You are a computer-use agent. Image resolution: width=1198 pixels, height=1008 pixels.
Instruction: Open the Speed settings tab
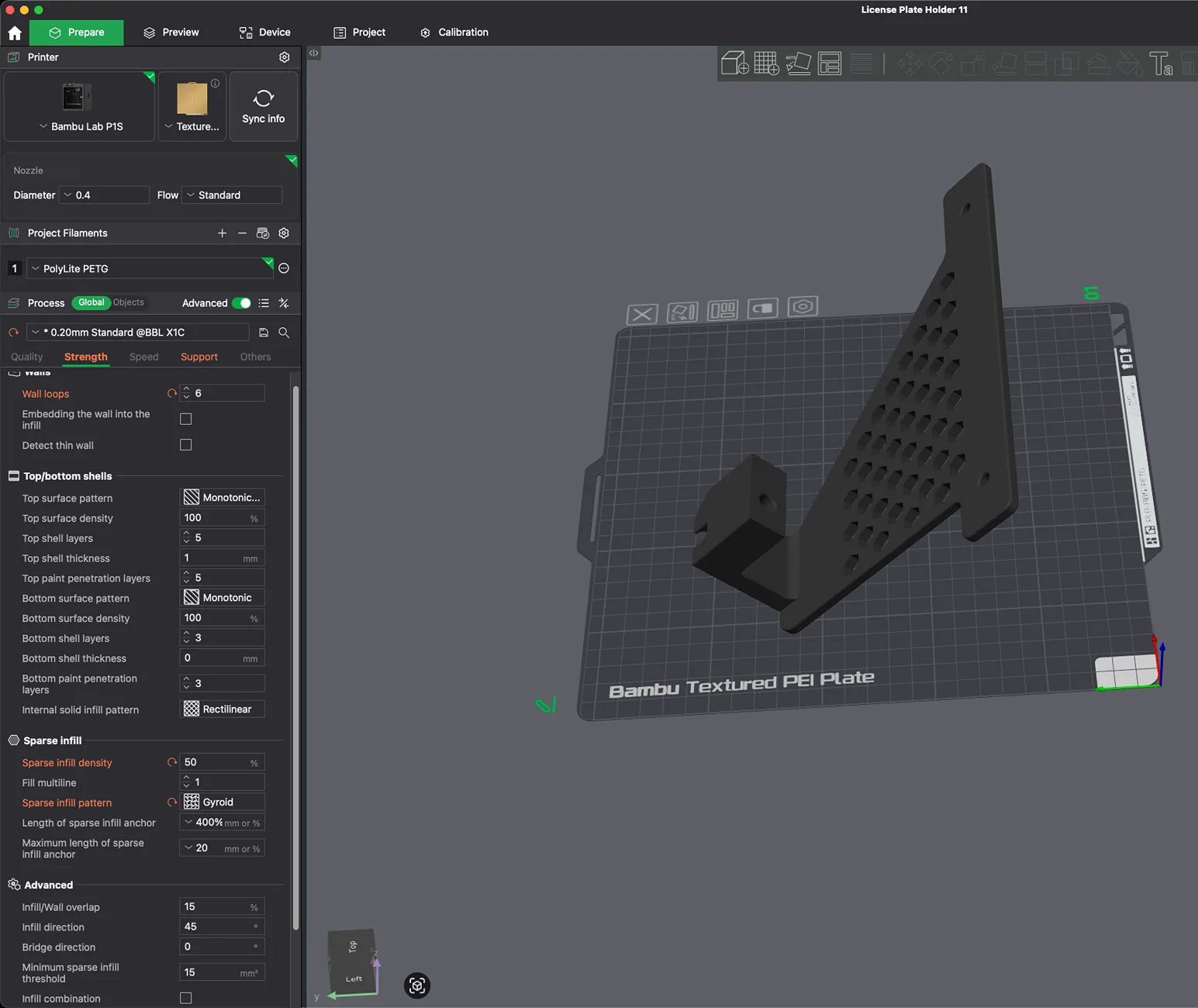(x=143, y=357)
